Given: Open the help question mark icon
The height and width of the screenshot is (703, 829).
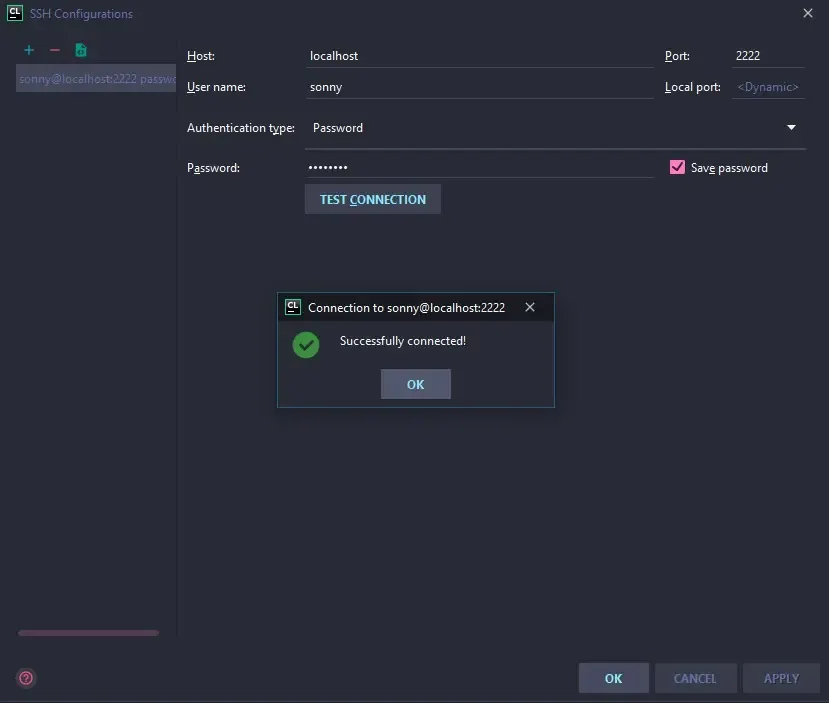Looking at the screenshot, I should [26, 678].
